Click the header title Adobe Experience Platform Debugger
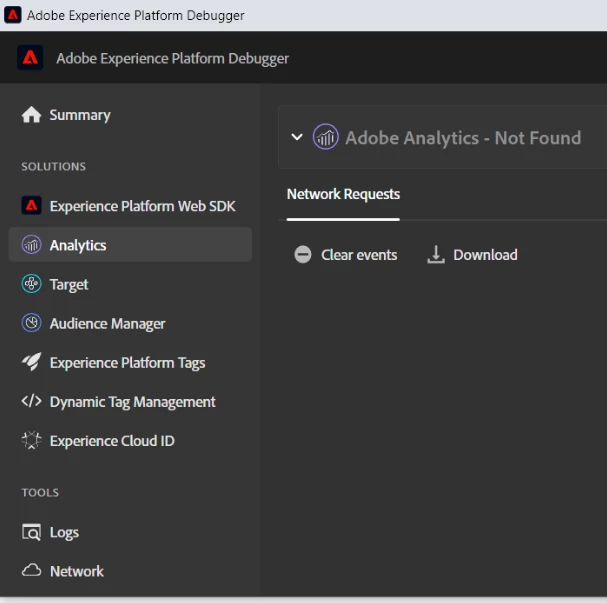Screen dimensions: 607x603 (172, 58)
